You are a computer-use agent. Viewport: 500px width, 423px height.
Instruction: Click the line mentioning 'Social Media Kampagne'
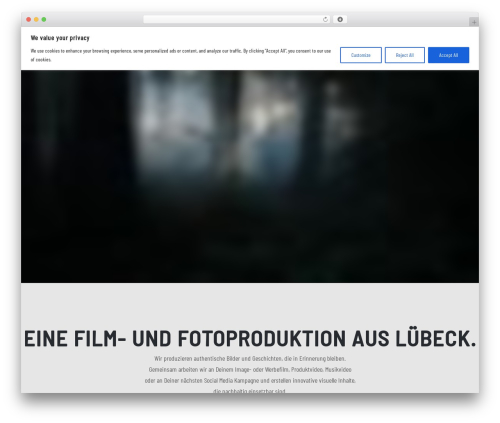click(250, 380)
